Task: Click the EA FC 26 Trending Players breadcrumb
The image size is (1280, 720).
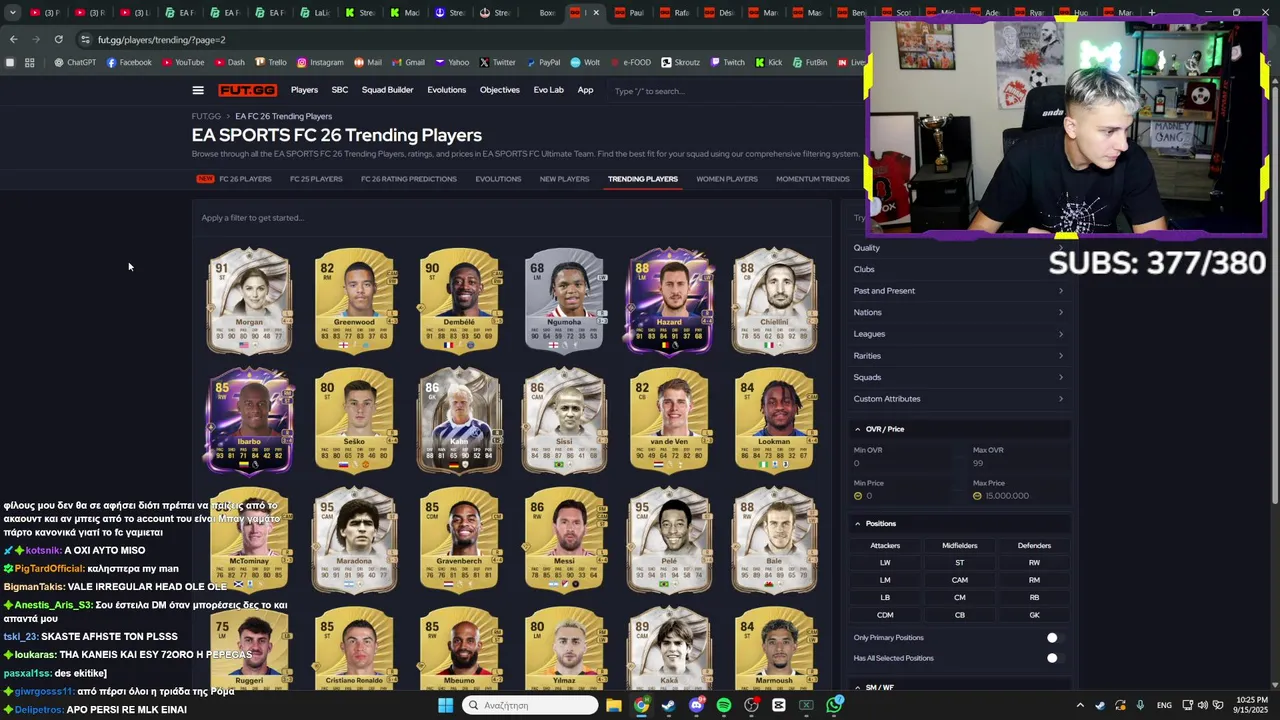Action: click(x=283, y=116)
